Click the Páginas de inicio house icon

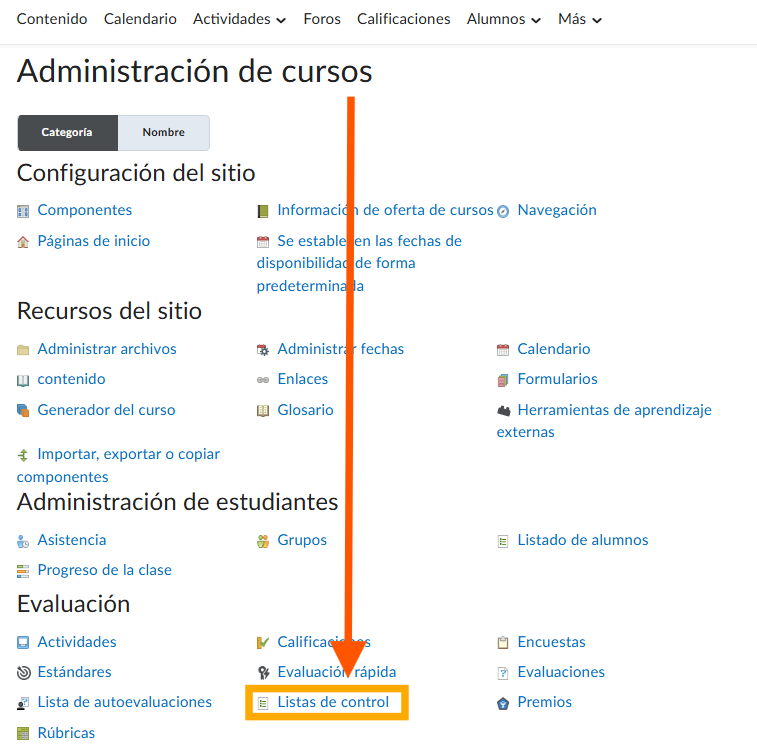[x=23, y=241]
